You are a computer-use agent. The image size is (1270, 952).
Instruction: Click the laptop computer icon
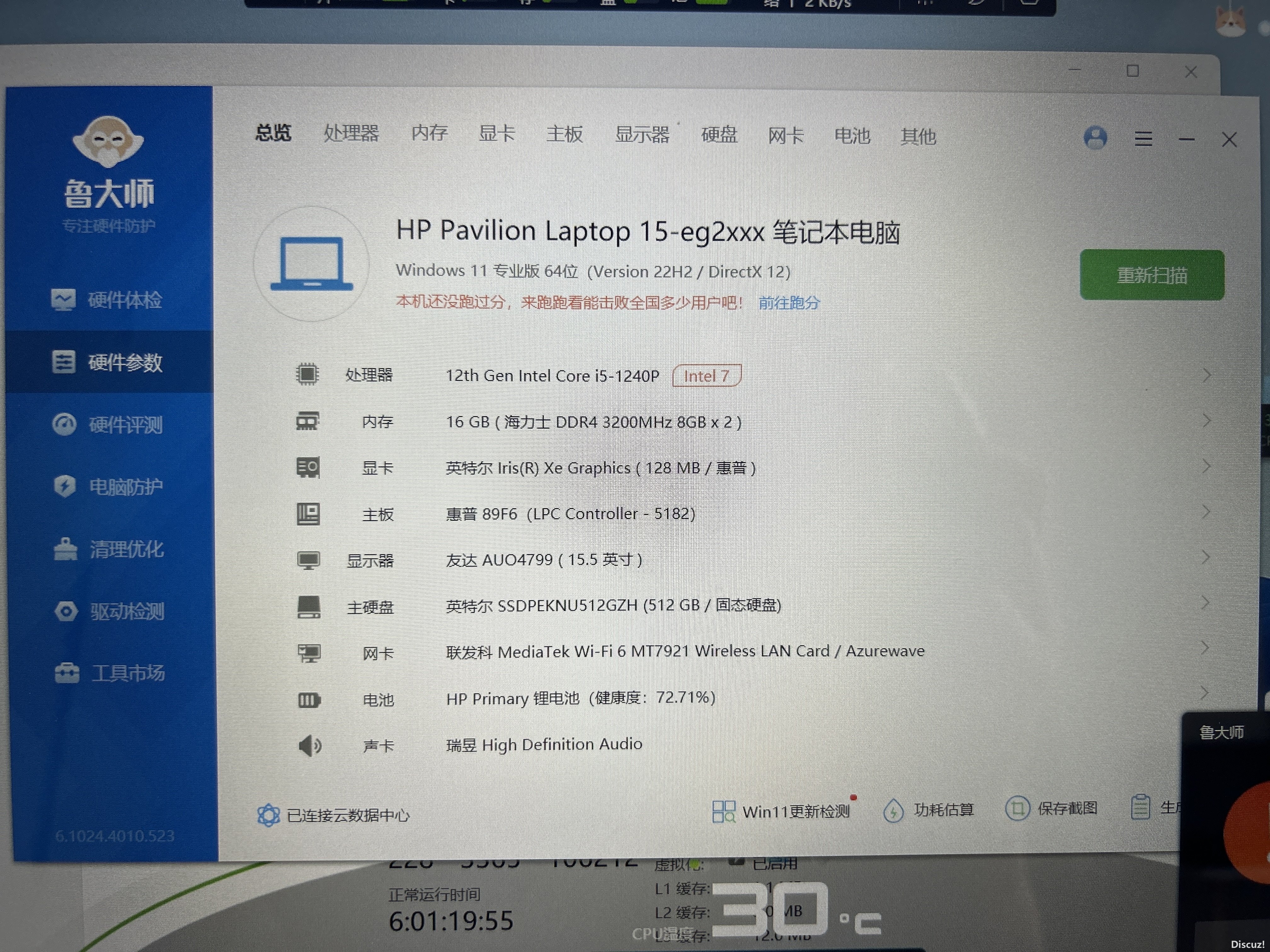click(312, 264)
